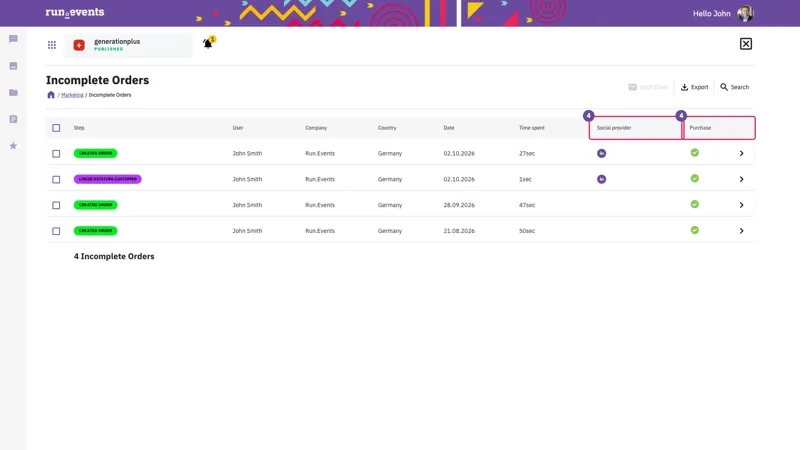Expand the 47sec order row chevron
Image resolution: width=800 pixels, height=450 pixels.
[x=741, y=205]
